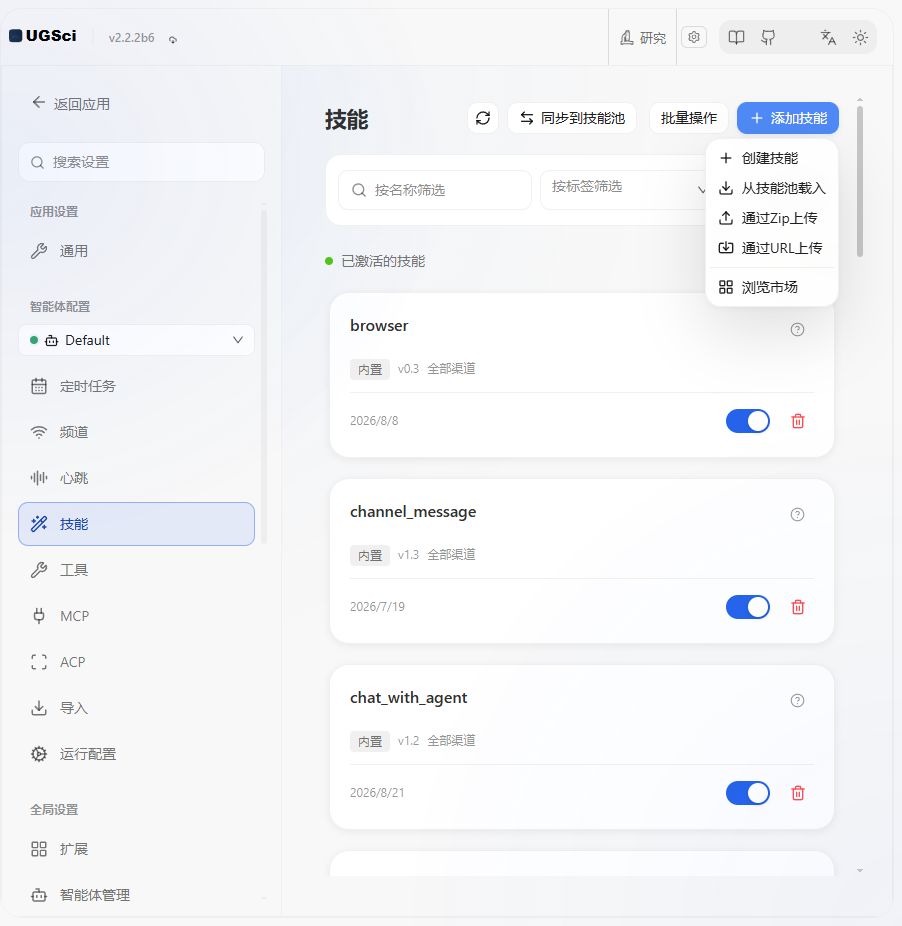Click date 2026/8/21 on chat_with_agent card
This screenshot has width=902, height=926.
pyautogui.click(x=377, y=793)
